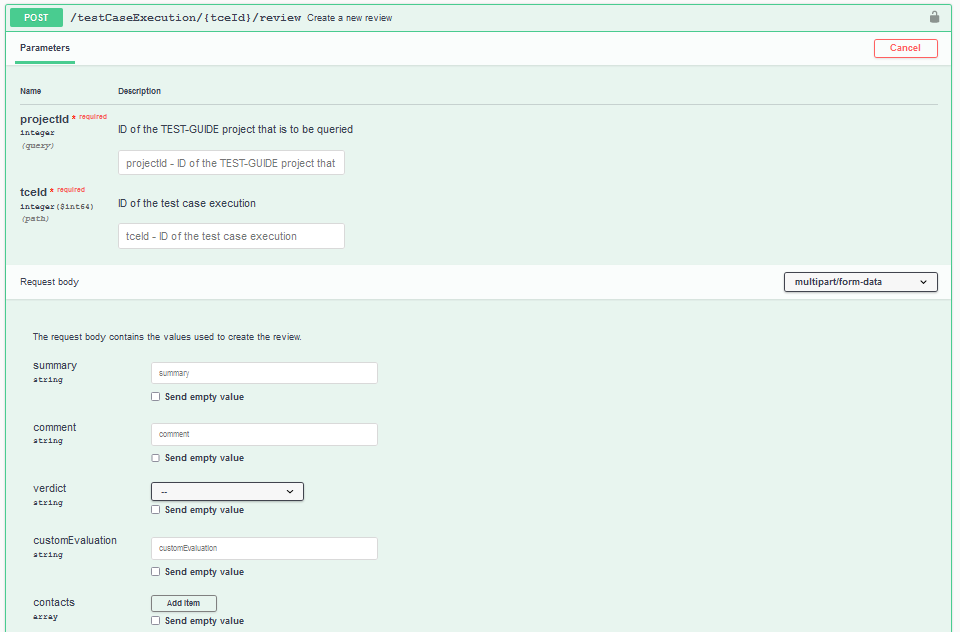The image size is (960, 632).
Task: Click the Cancel button
Action: (904, 47)
